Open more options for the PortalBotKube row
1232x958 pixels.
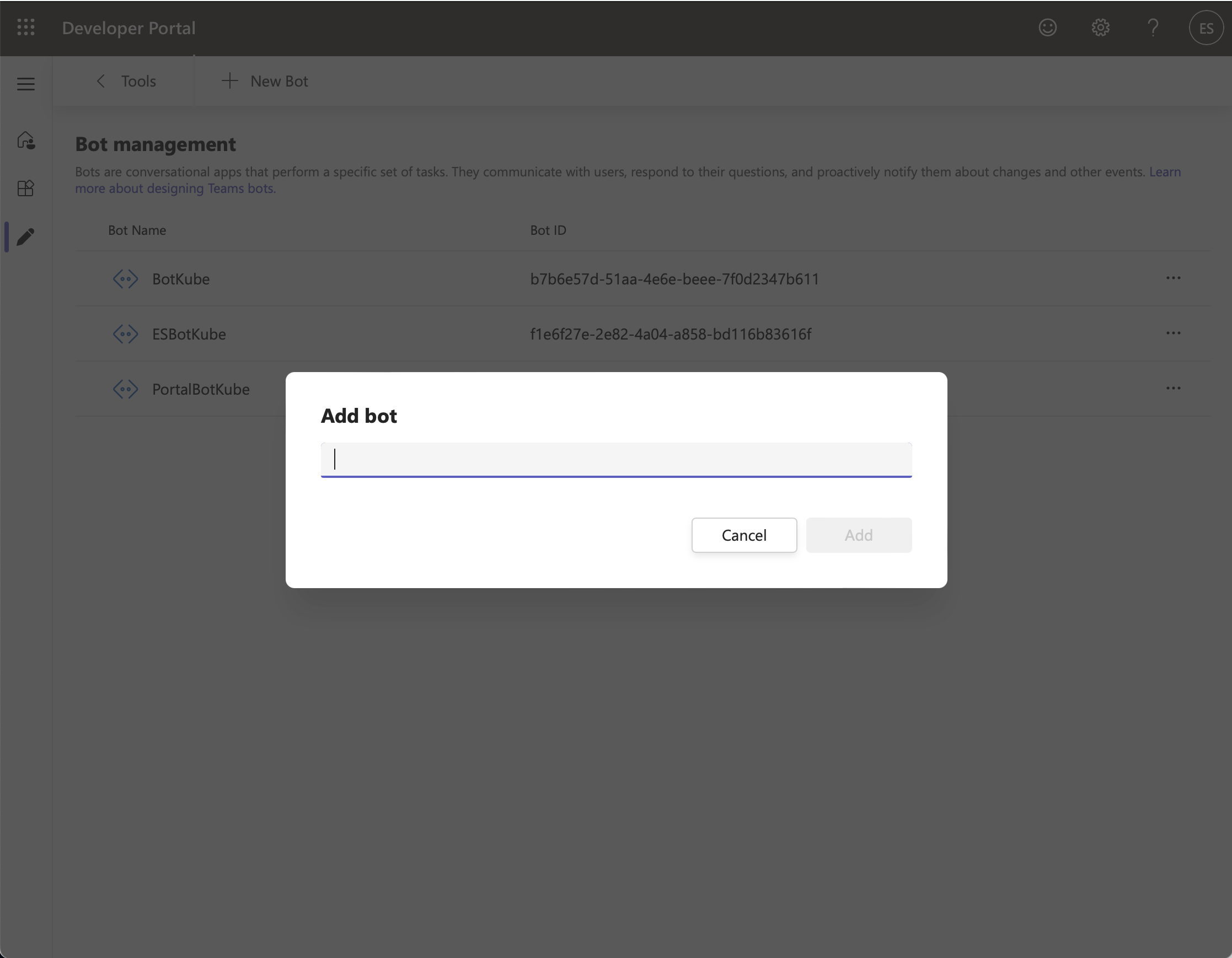point(1173,388)
